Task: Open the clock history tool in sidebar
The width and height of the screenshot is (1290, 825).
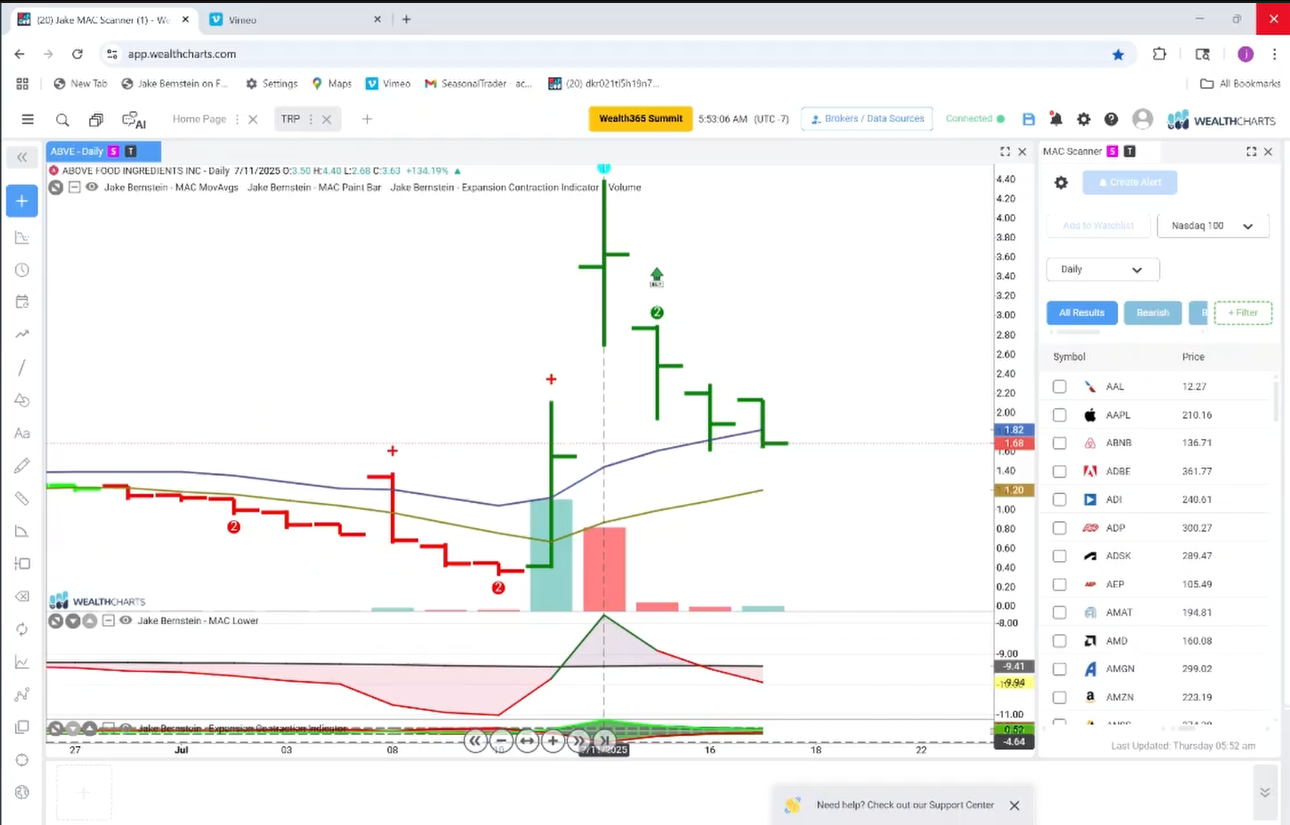Action: [x=22, y=270]
